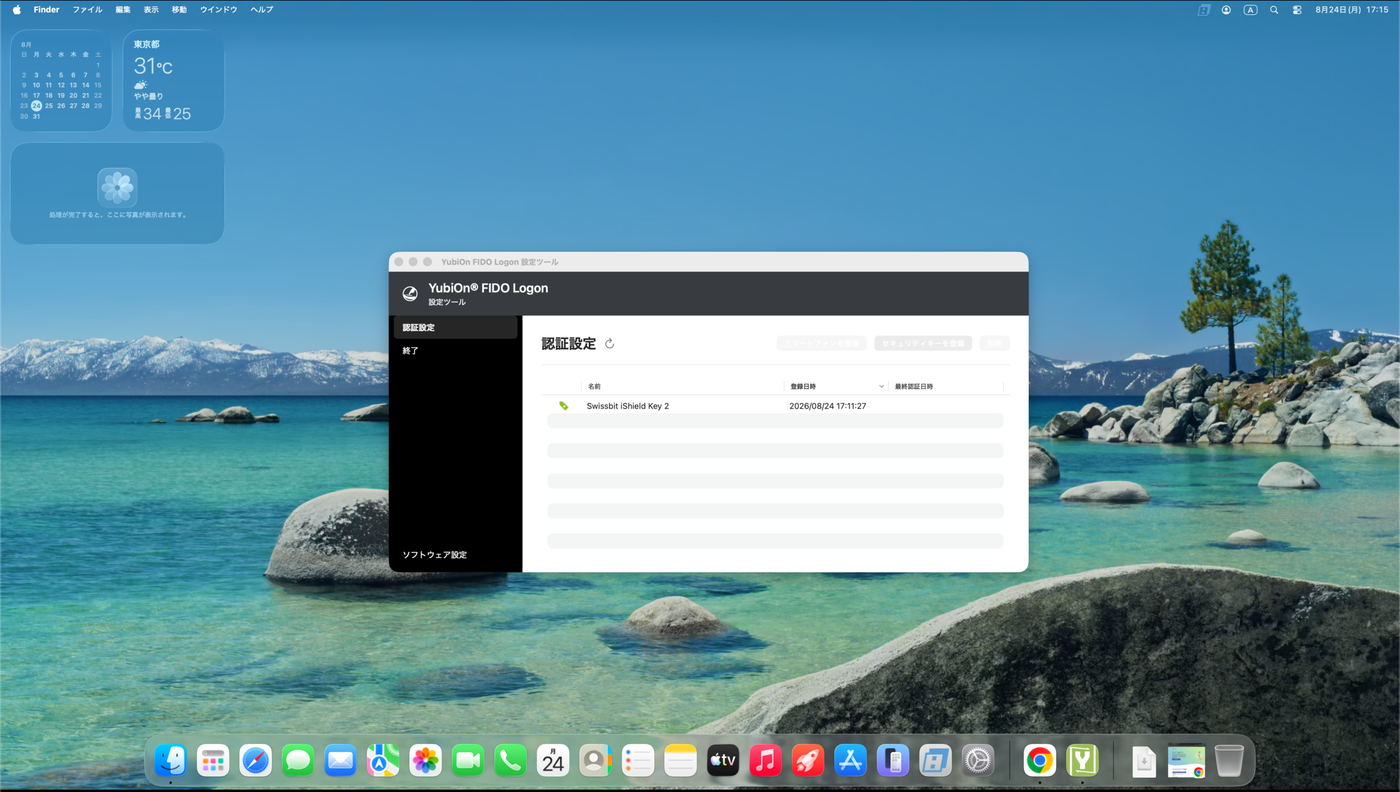This screenshot has width=1400, height=792.
Task: Open the Apple menu
Action: (x=17, y=10)
